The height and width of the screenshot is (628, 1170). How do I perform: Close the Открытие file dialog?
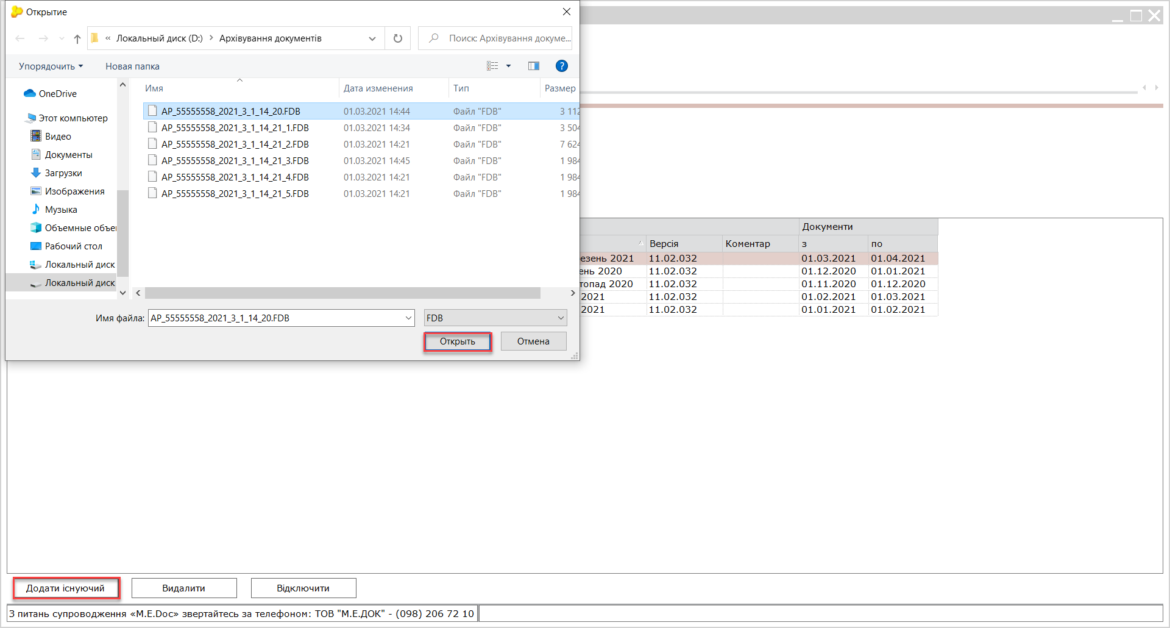tap(566, 12)
